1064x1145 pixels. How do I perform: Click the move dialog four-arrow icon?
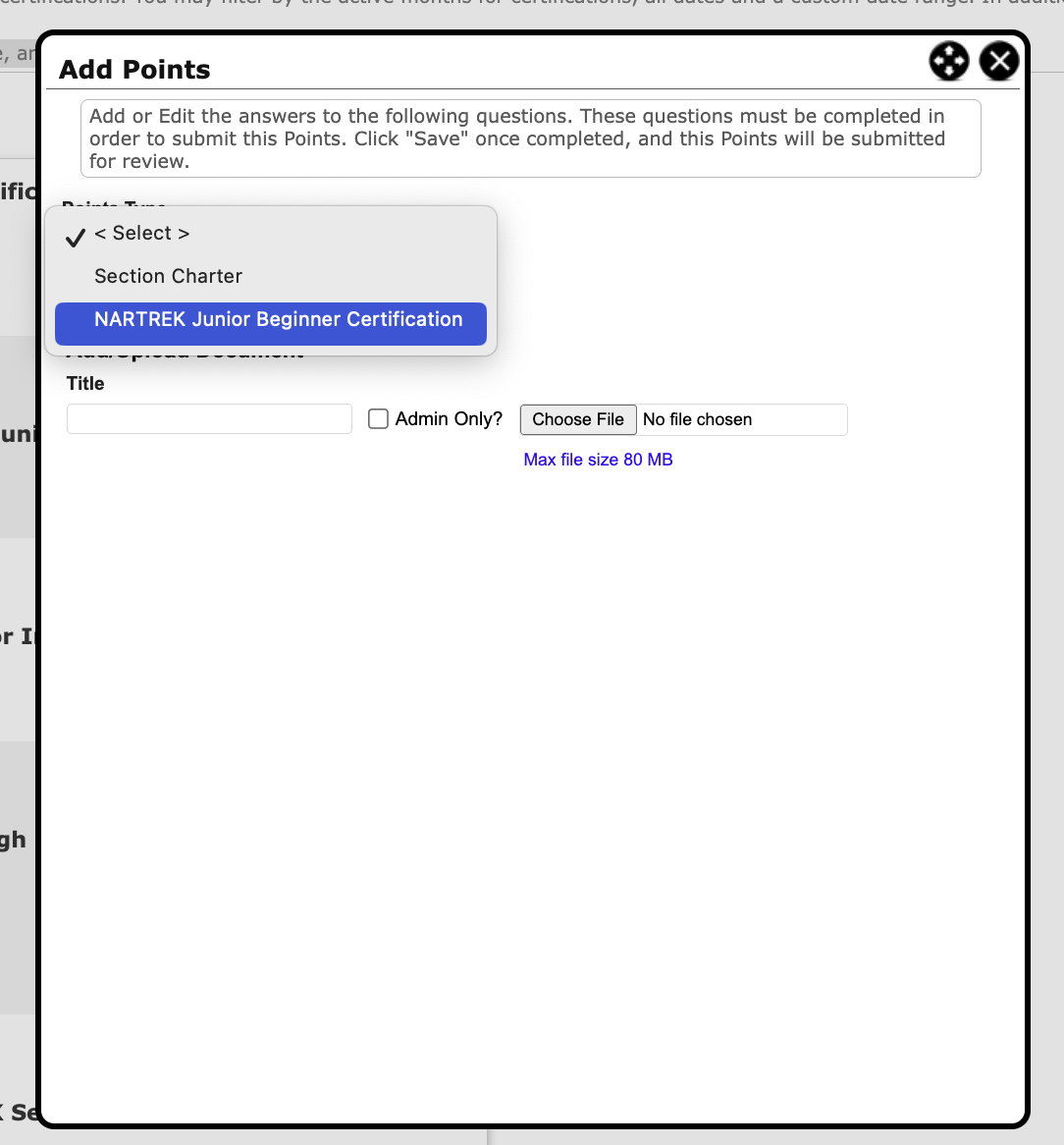pyautogui.click(x=948, y=62)
